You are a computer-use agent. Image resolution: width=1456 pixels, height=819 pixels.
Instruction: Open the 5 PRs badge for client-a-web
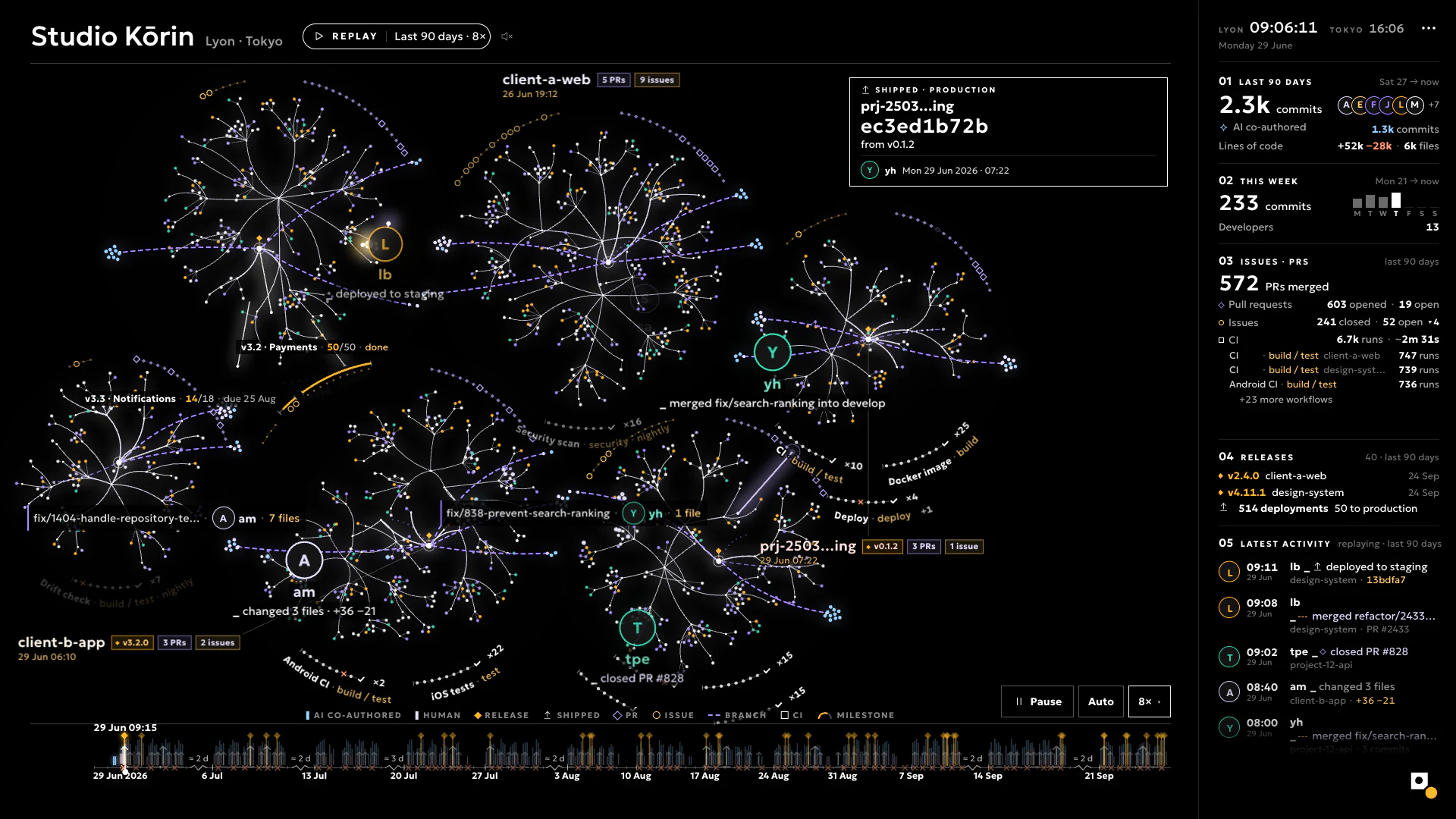613,80
